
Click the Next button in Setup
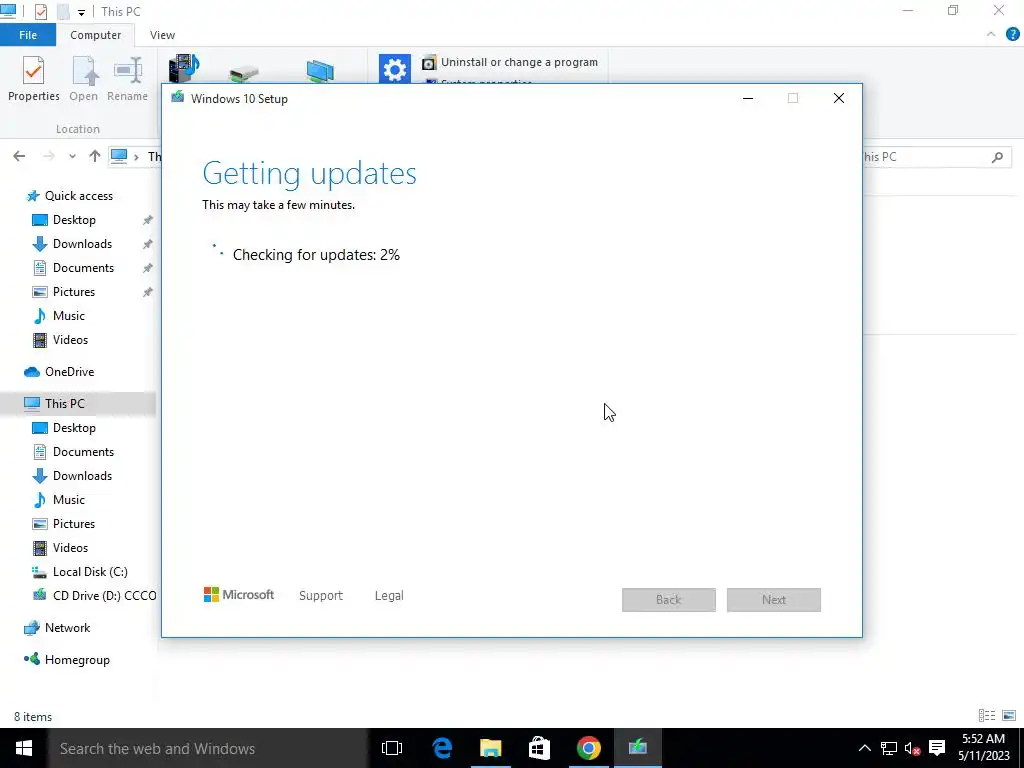pyautogui.click(x=774, y=600)
